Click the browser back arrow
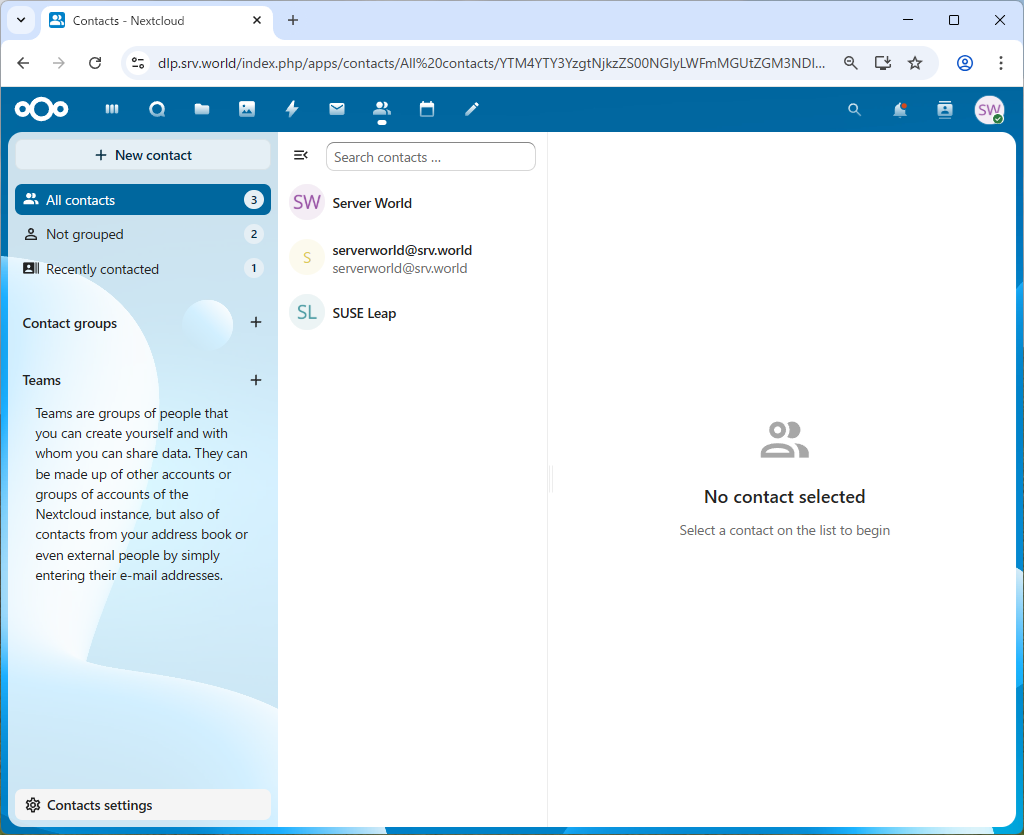 pos(24,63)
